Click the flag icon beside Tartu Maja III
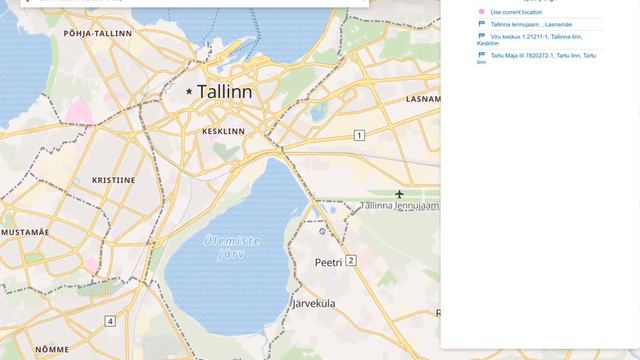Viewport: 640px width, 360px height. [482, 55]
